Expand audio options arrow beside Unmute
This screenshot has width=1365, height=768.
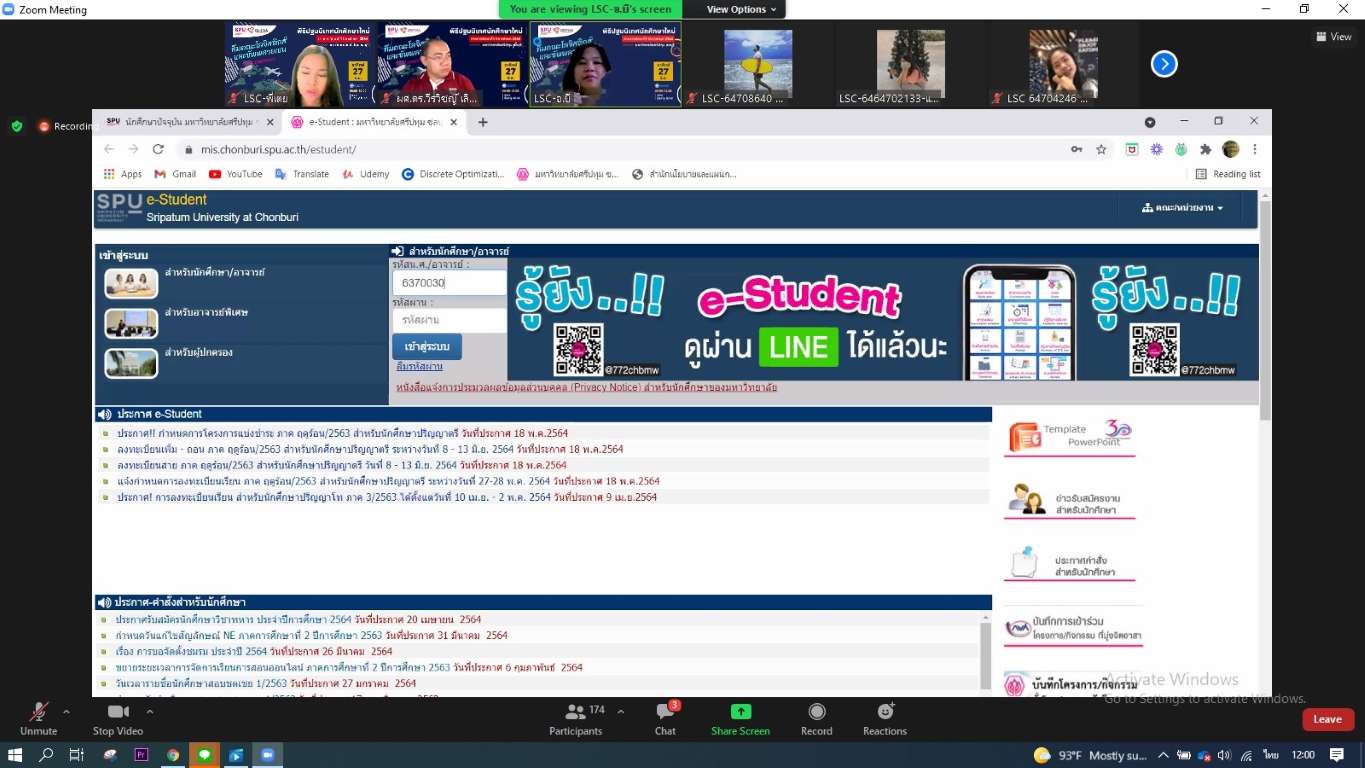tap(66, 712)
